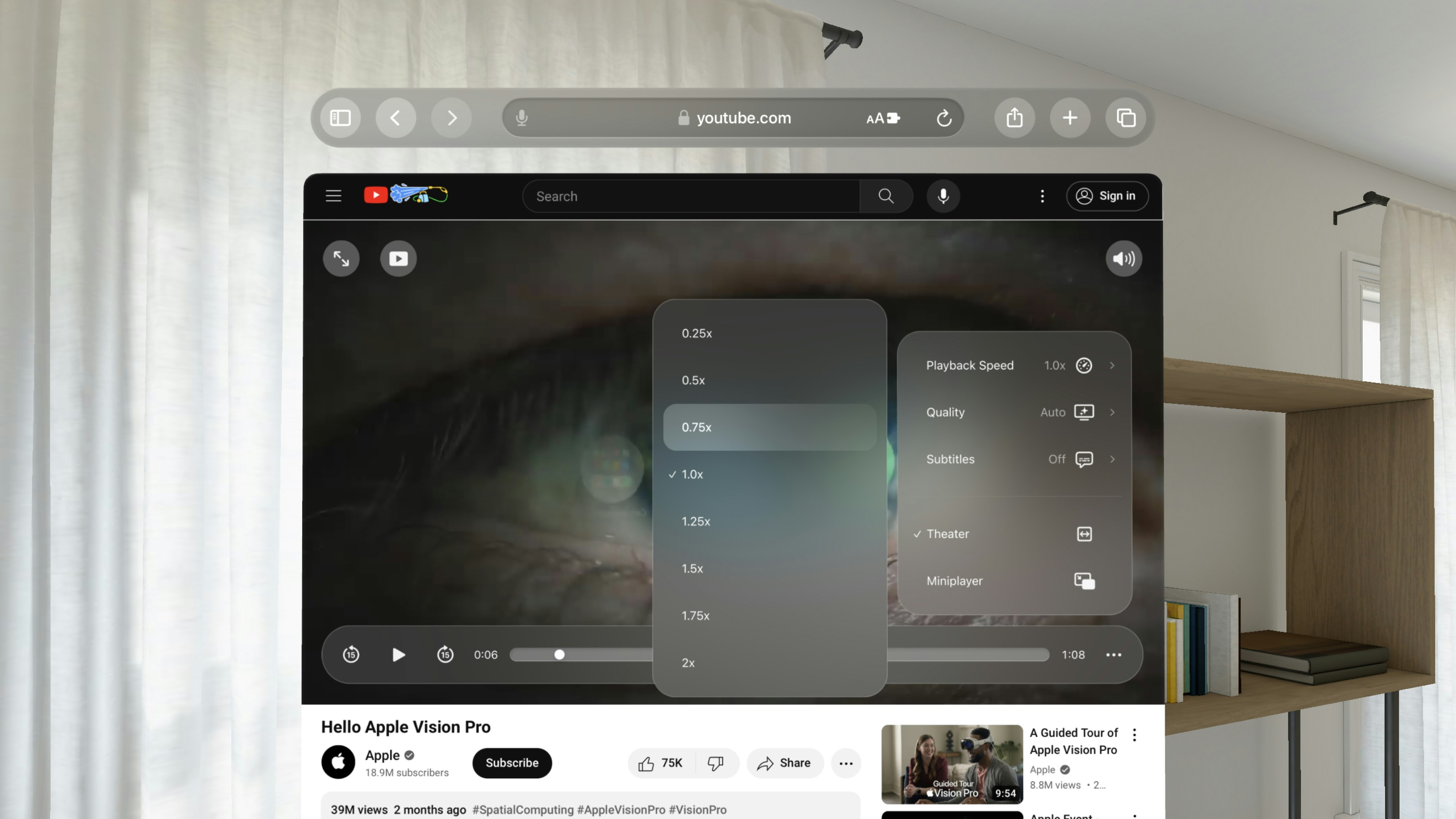Add a new Safari tab
Screen dimensions: 1456x819
tap(1070, 118)
